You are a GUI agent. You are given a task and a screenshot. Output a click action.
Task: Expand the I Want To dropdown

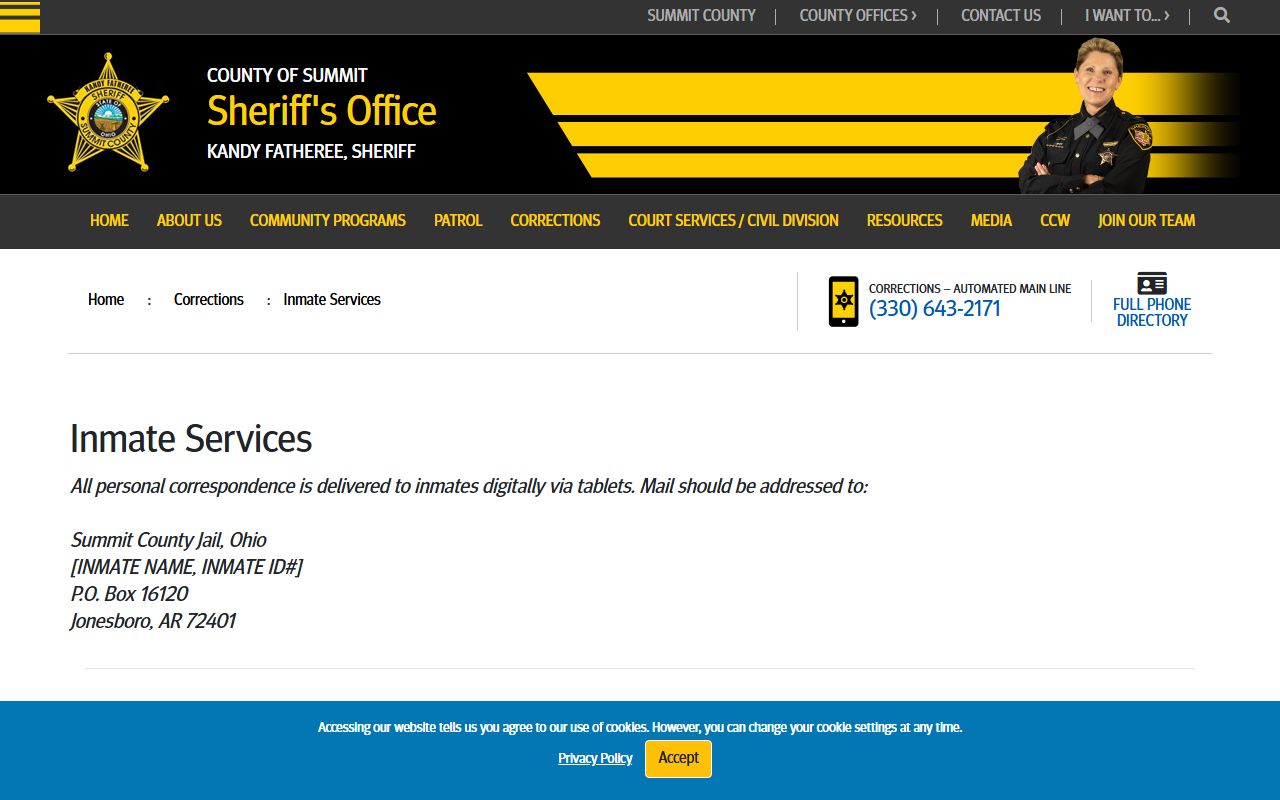coord(1127,15)
